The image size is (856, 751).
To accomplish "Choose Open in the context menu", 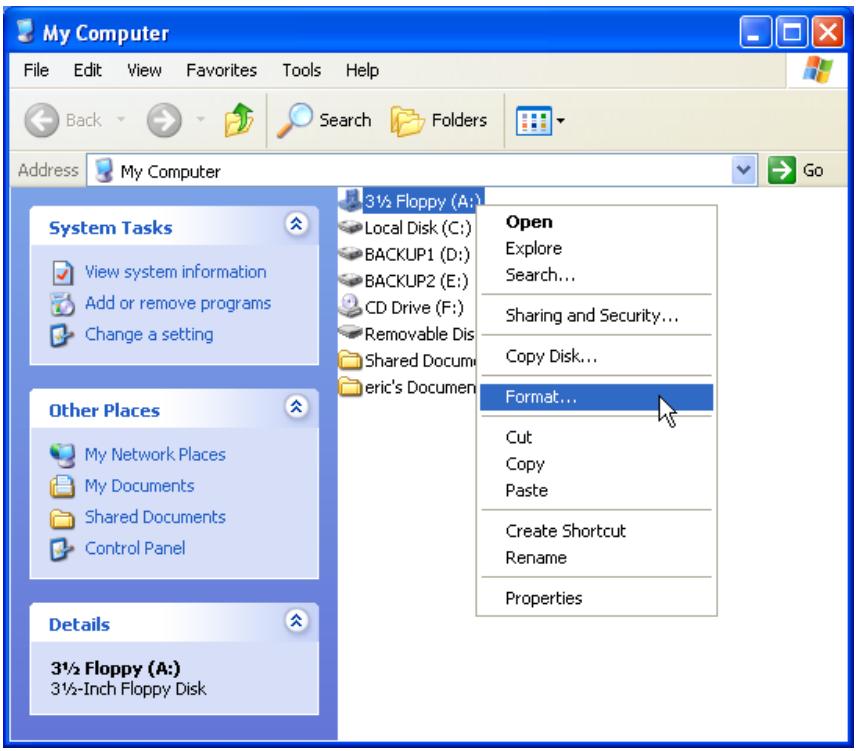I will [596, 222].
